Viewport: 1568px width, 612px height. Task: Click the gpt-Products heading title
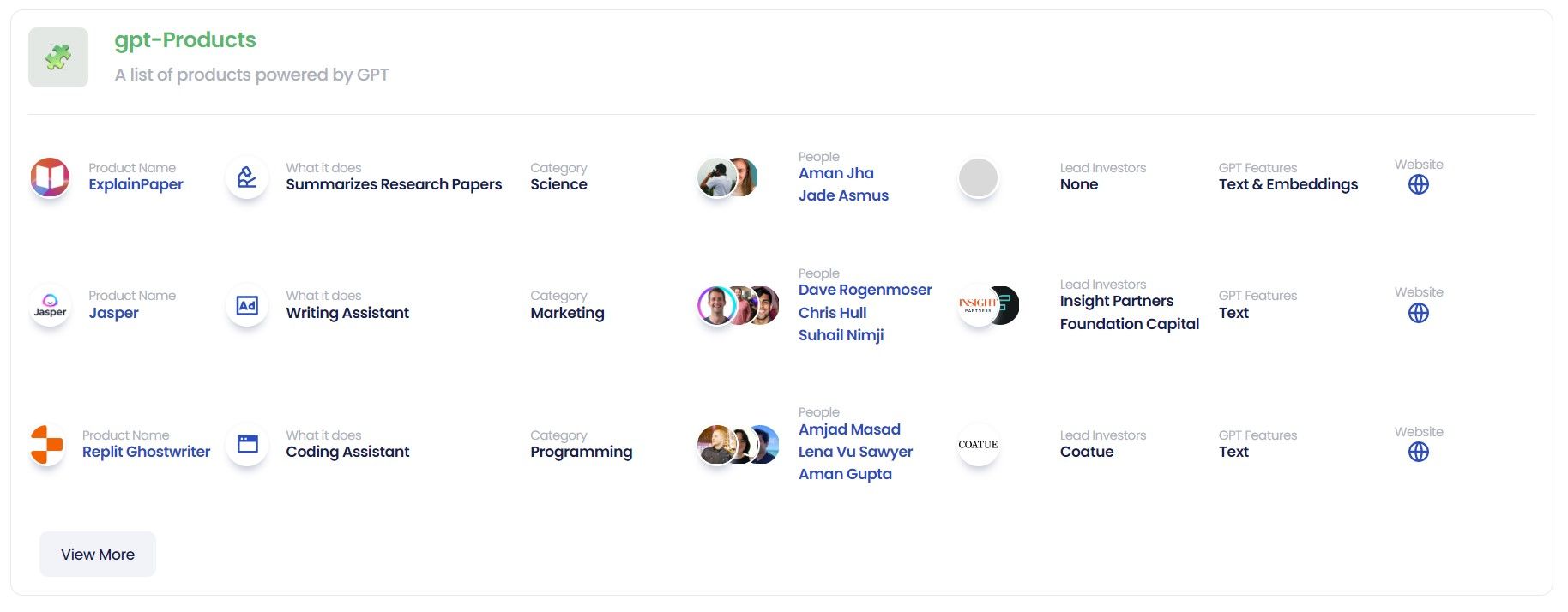[185, 40]
